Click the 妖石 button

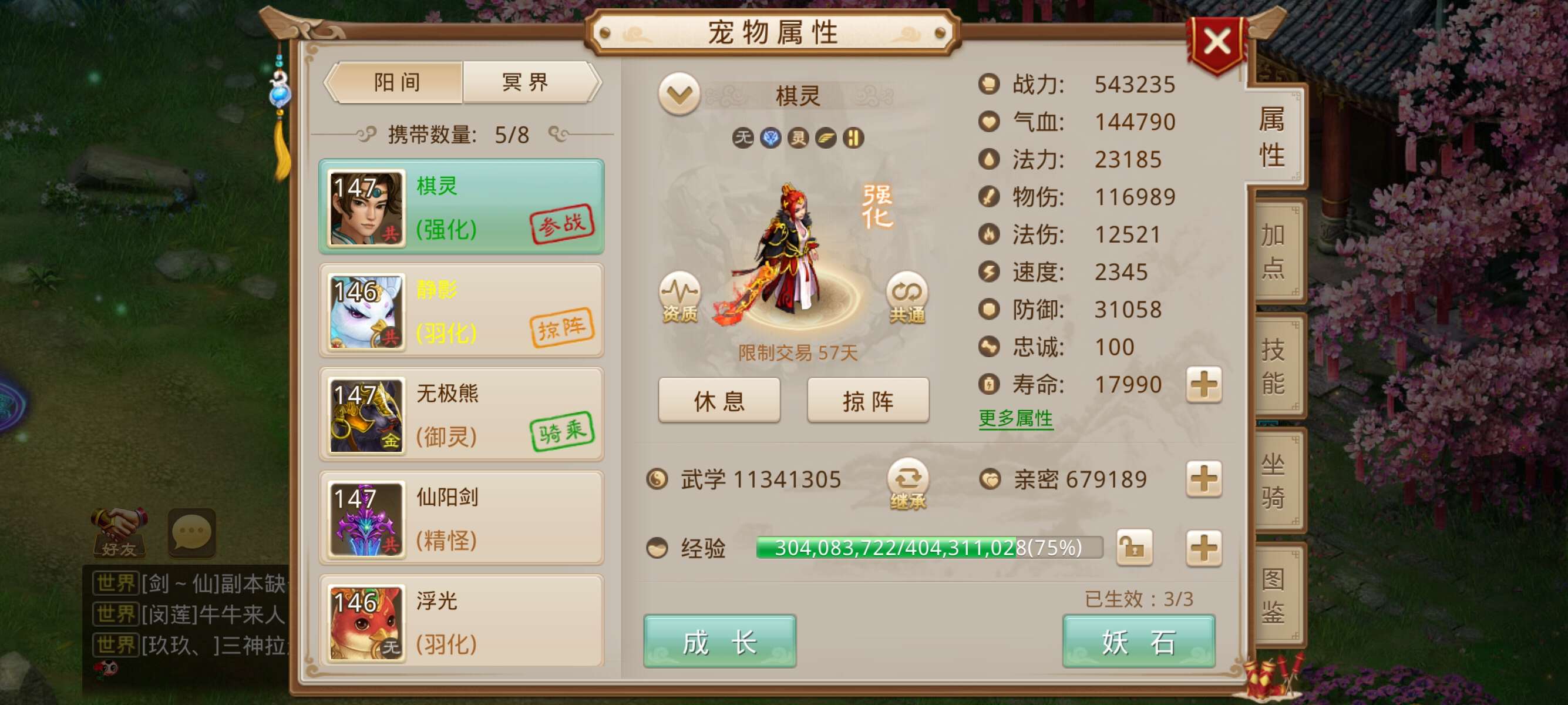(x=1138, y=642)
